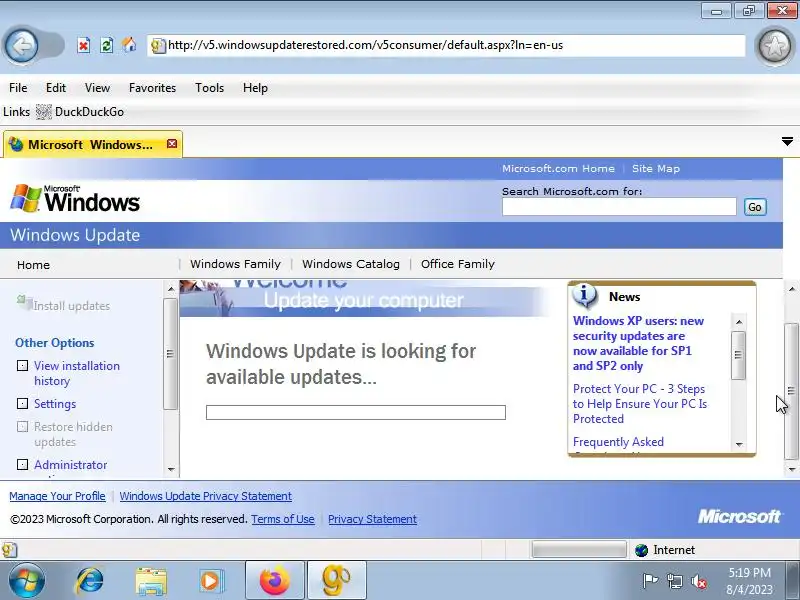
Task: Click the update search progress bar
Action: point(356,412)
